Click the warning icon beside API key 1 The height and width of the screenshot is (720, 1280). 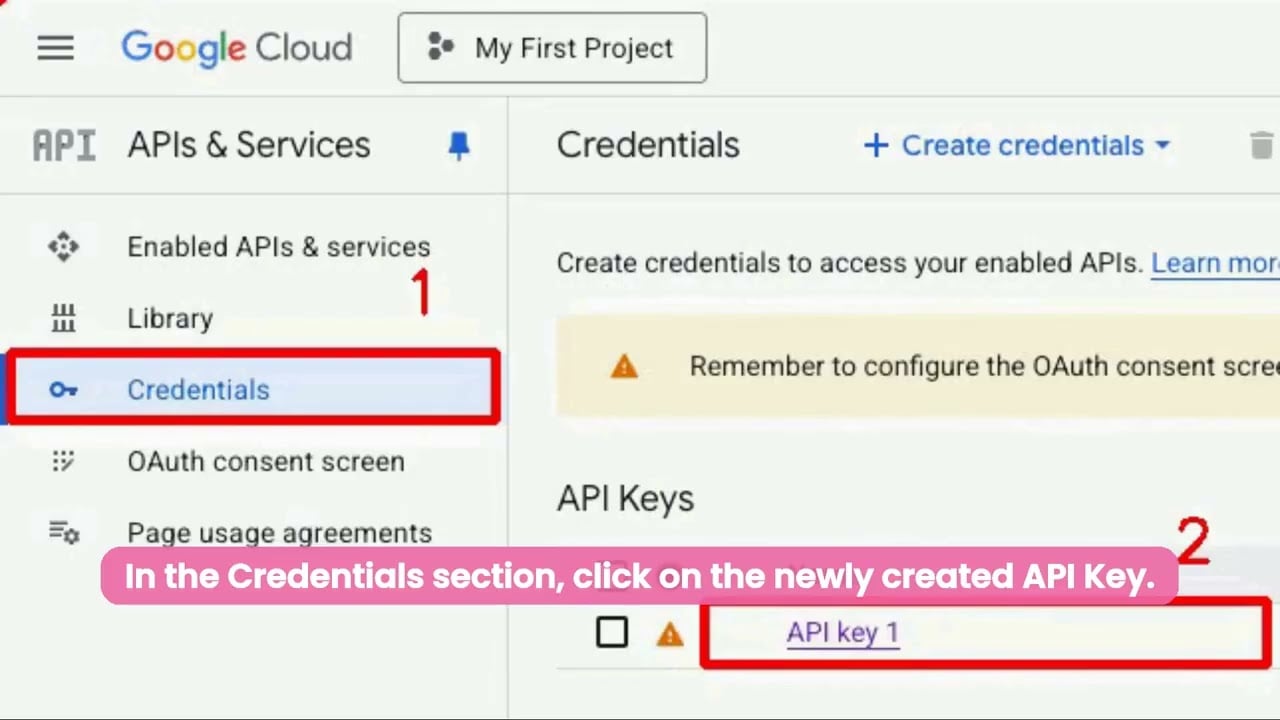(669, 634)
